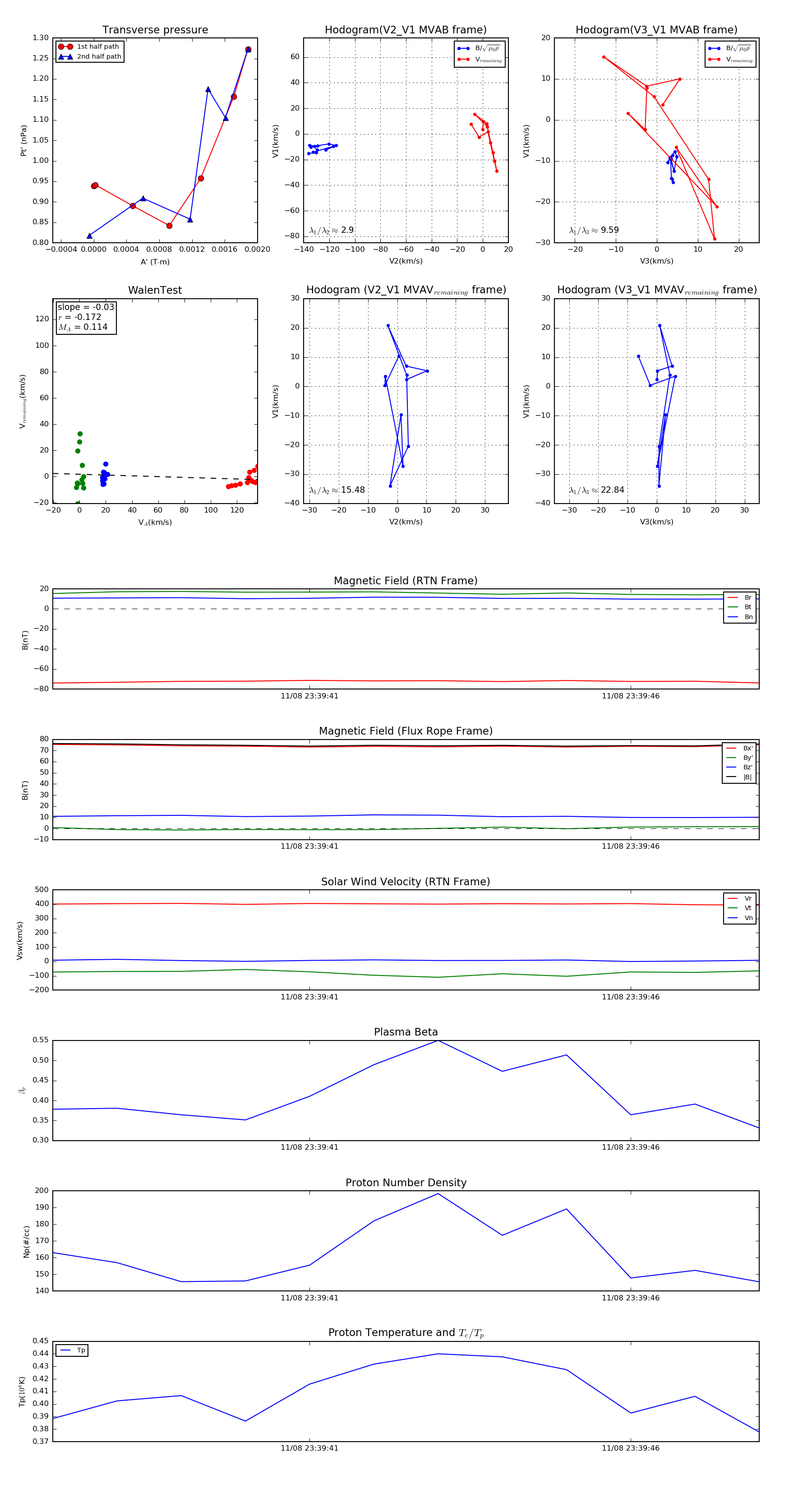Click the dashed fit line in WalenTest plot
Viewport: 812px width, 1489px height.
(155, 476)
